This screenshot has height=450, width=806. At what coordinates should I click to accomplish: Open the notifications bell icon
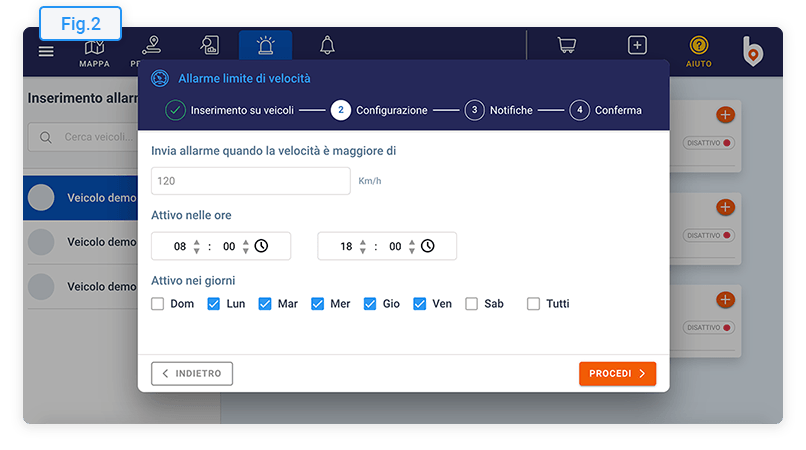(x=327, y=46)
